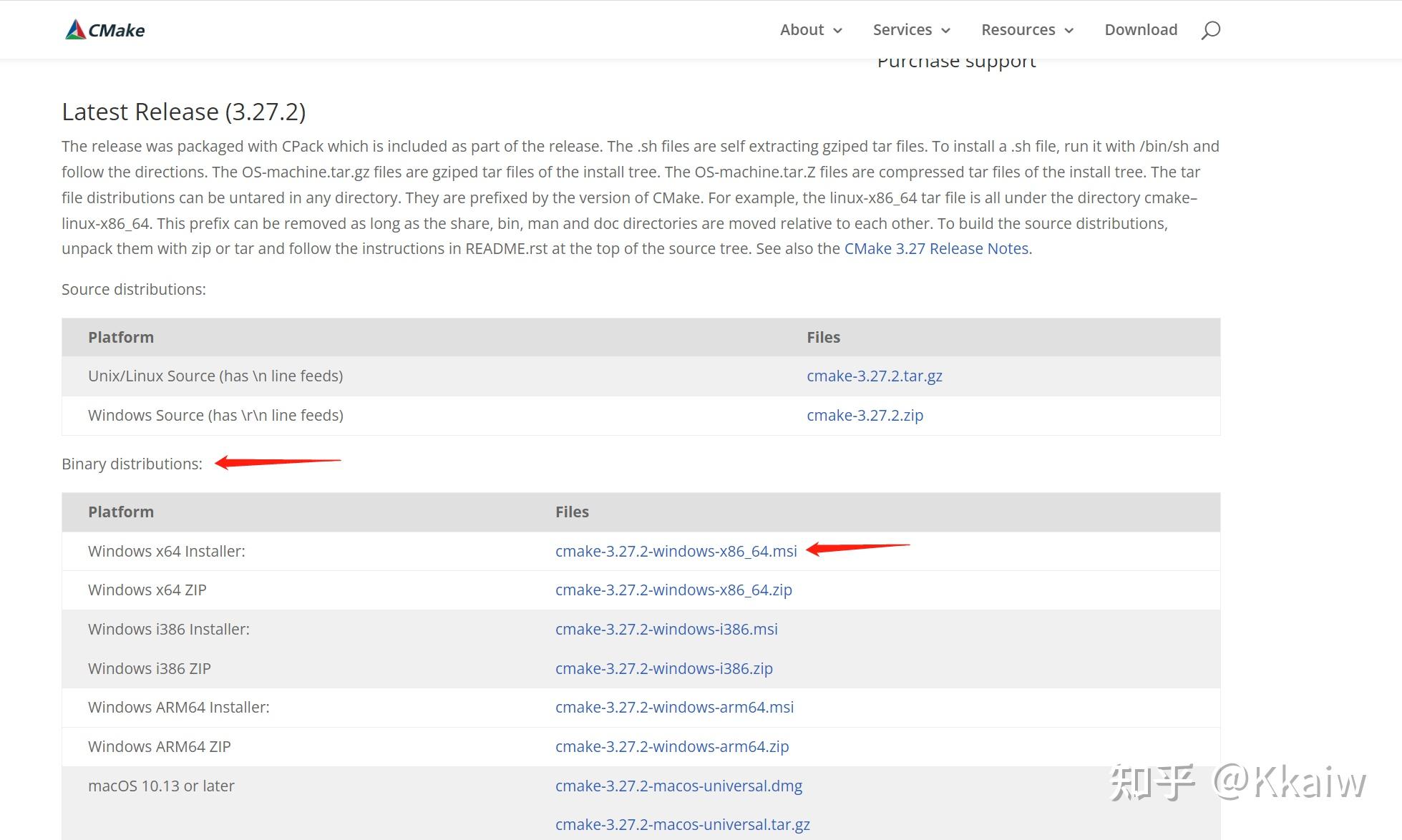
Task: Download cmake-3.27.2-macos-universal.dmg image
Action: tap(678, 786)
